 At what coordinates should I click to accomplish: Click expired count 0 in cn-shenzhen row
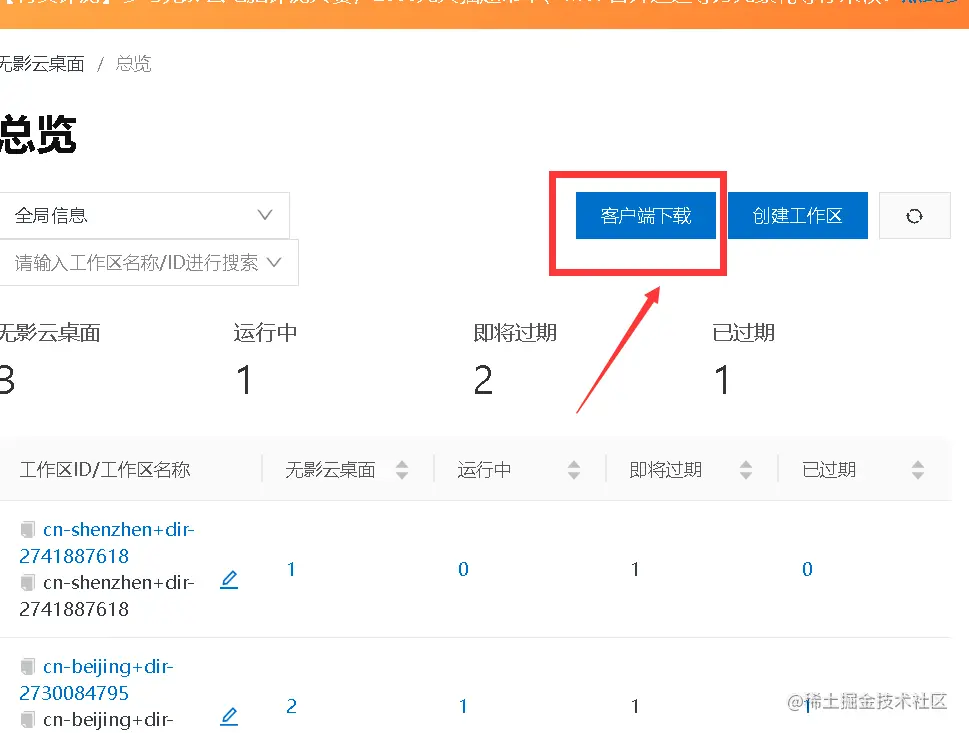click(x=807, y=569)
